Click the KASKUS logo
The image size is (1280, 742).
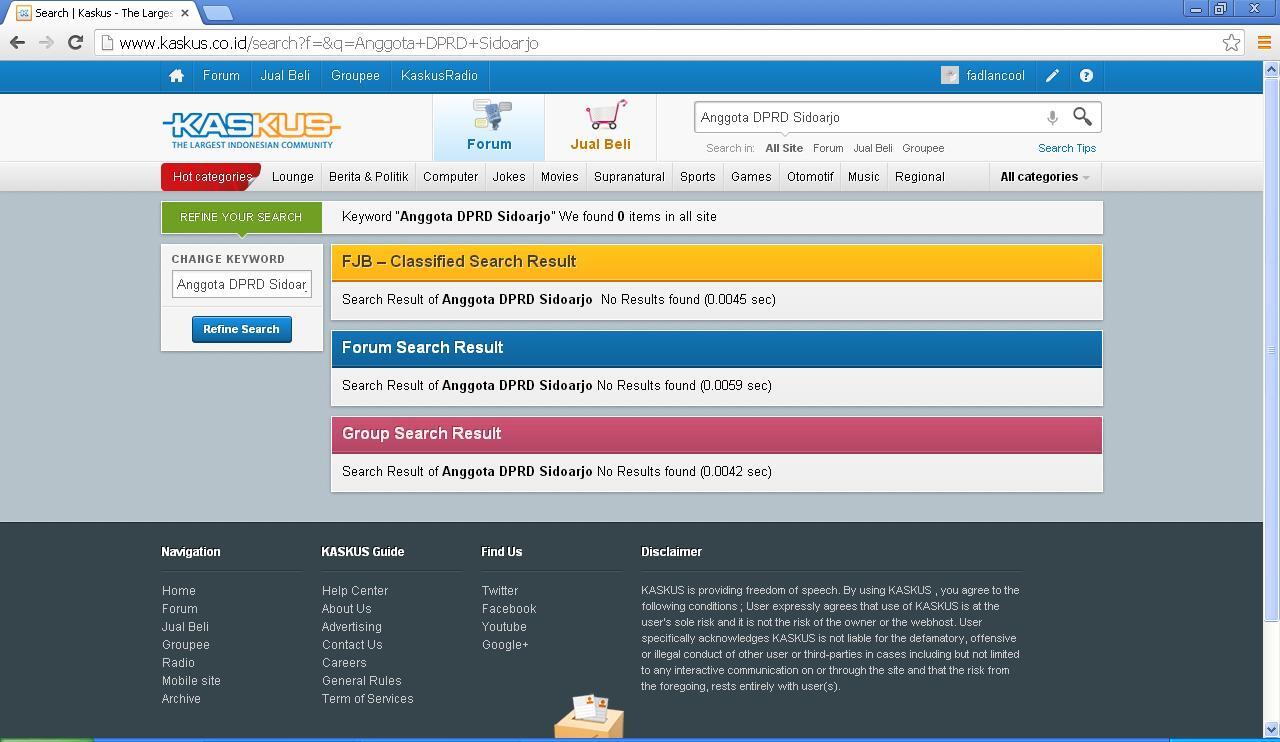[251, 129]
